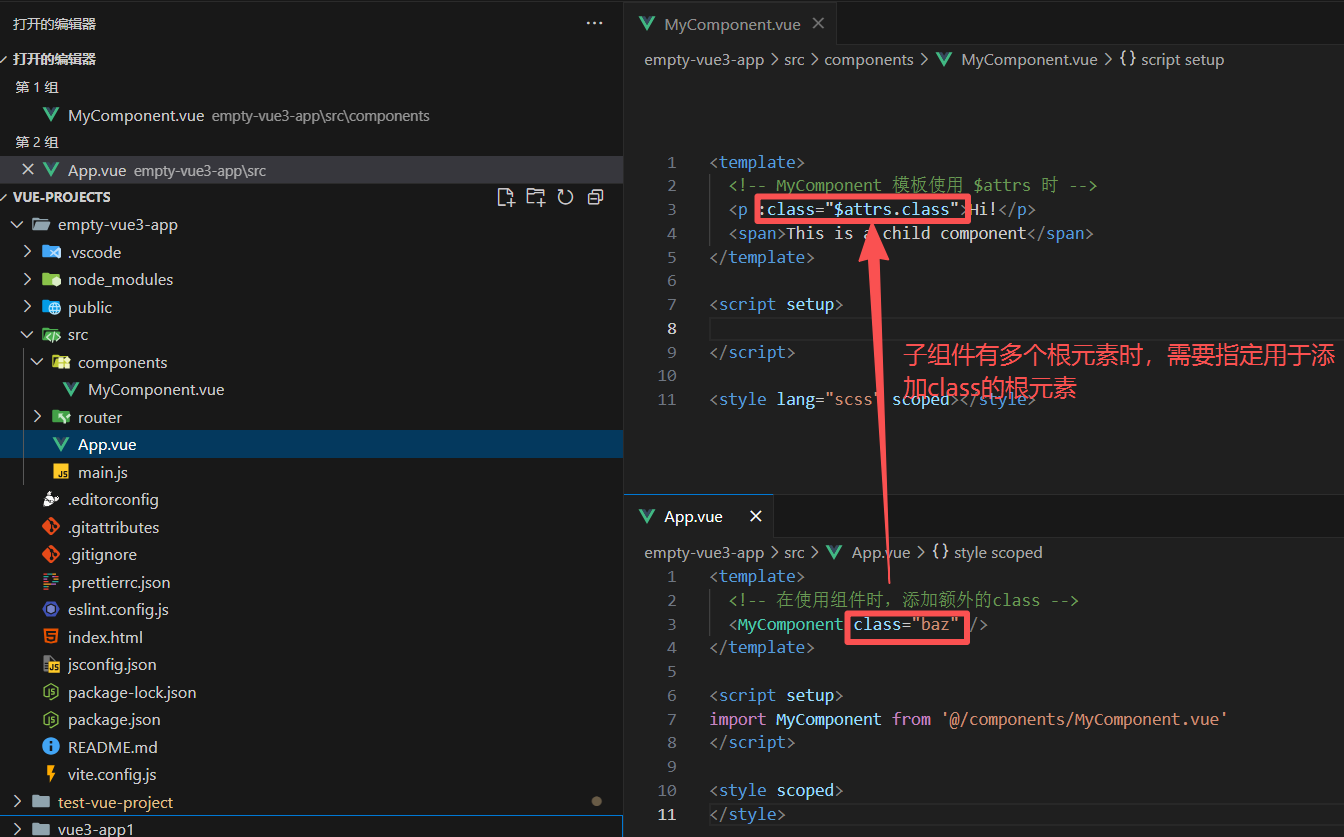Click the New Folder icon in VUE-PROJECTS header

[x=536, y=197]
